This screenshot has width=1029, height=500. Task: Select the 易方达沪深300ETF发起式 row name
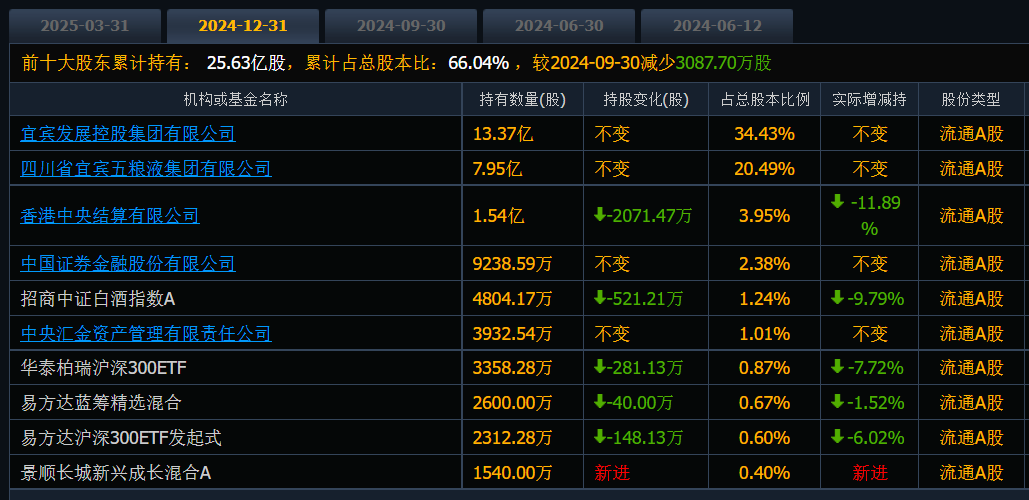121,438
